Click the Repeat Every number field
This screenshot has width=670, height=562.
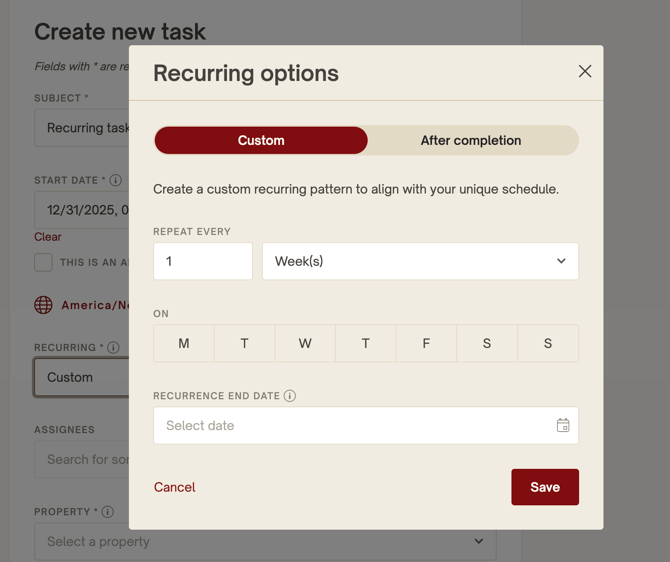click(203, 261)
